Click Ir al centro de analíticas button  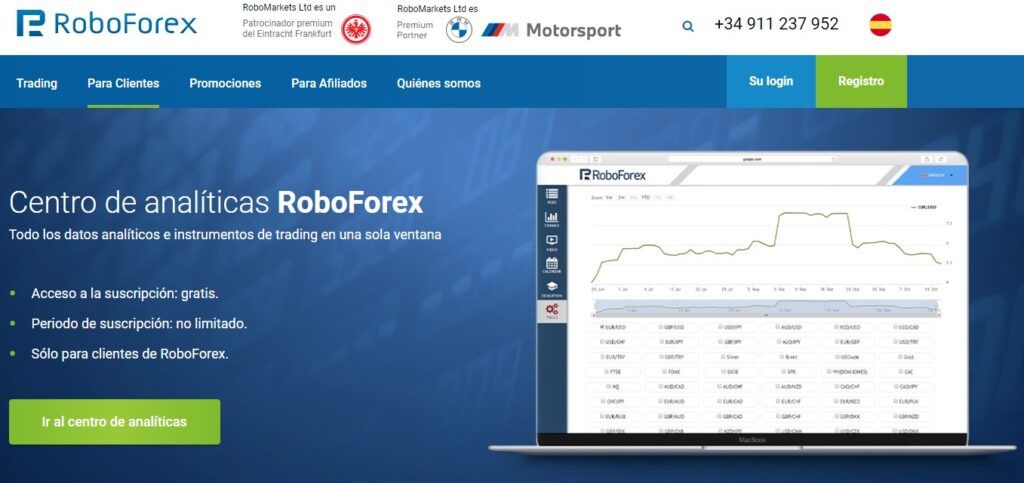(x=114, y=422)
